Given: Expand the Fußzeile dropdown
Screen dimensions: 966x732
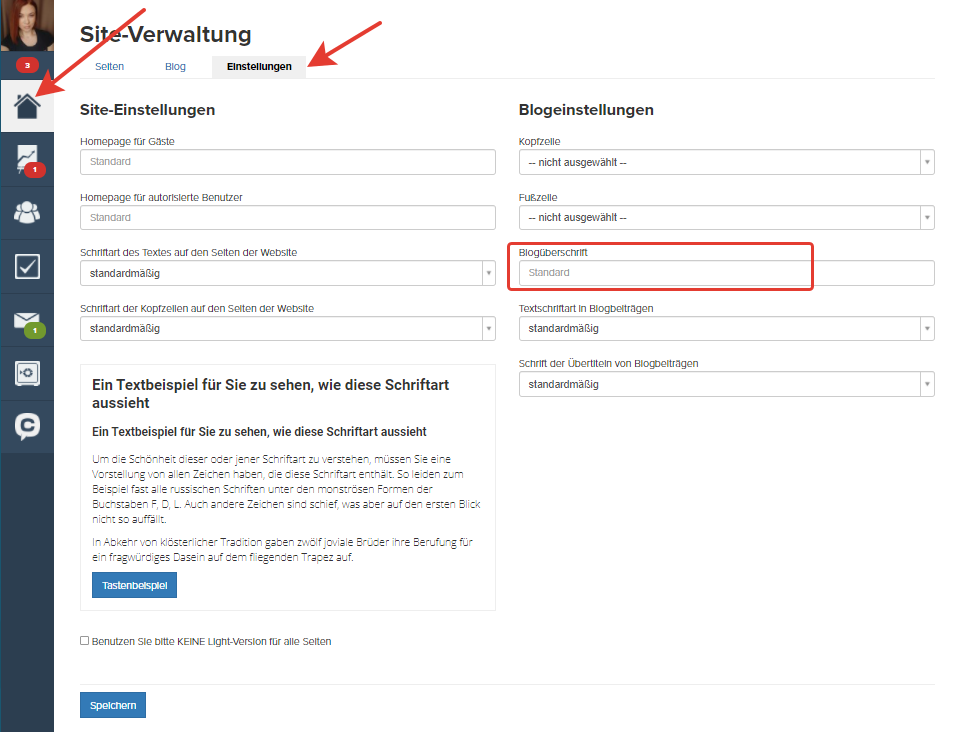Looking at the screenshot, I should pos(726,218).
